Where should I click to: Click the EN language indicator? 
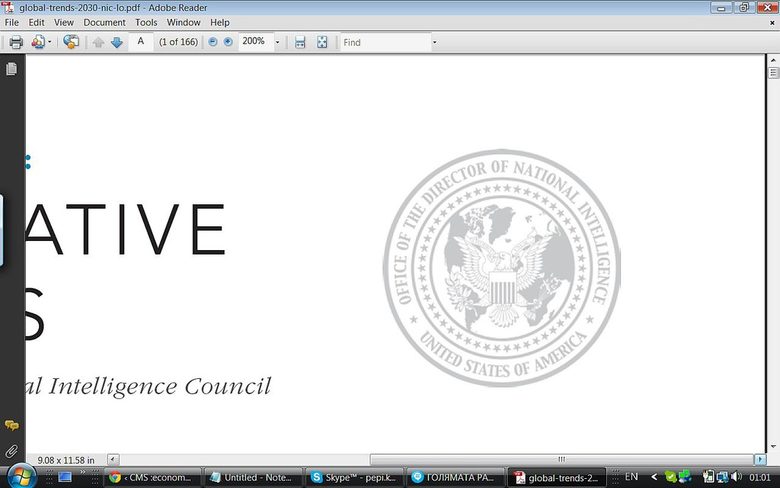point(631,477)
